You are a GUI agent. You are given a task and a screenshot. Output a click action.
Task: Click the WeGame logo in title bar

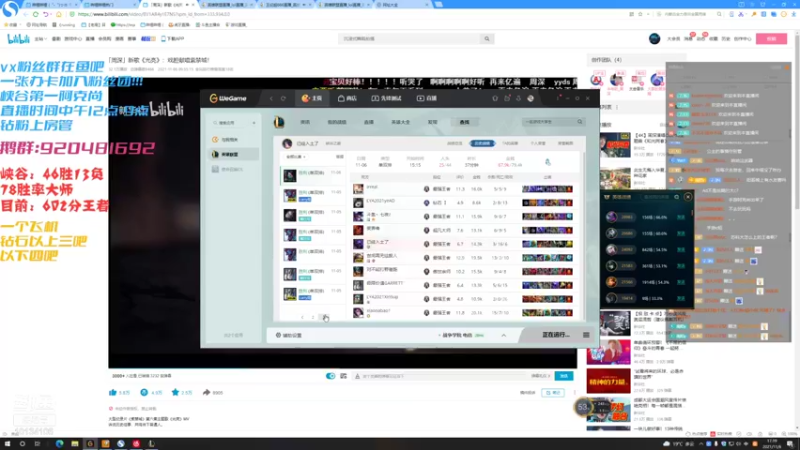tap(228, 98)
